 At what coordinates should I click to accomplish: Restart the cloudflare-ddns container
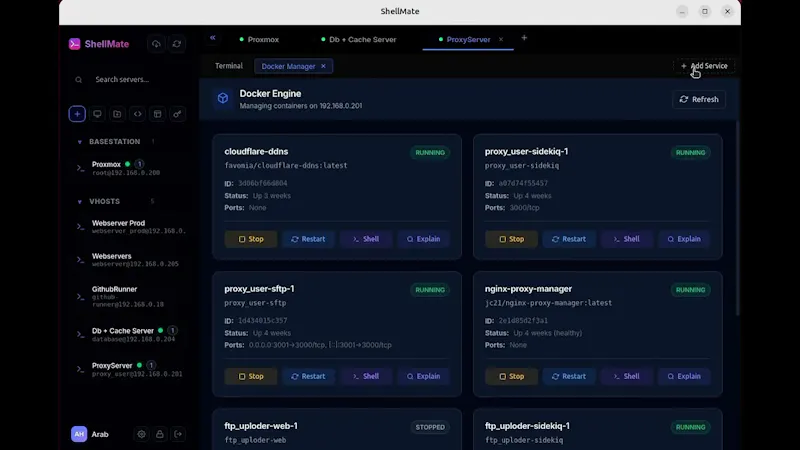click(x=308, y=239)
